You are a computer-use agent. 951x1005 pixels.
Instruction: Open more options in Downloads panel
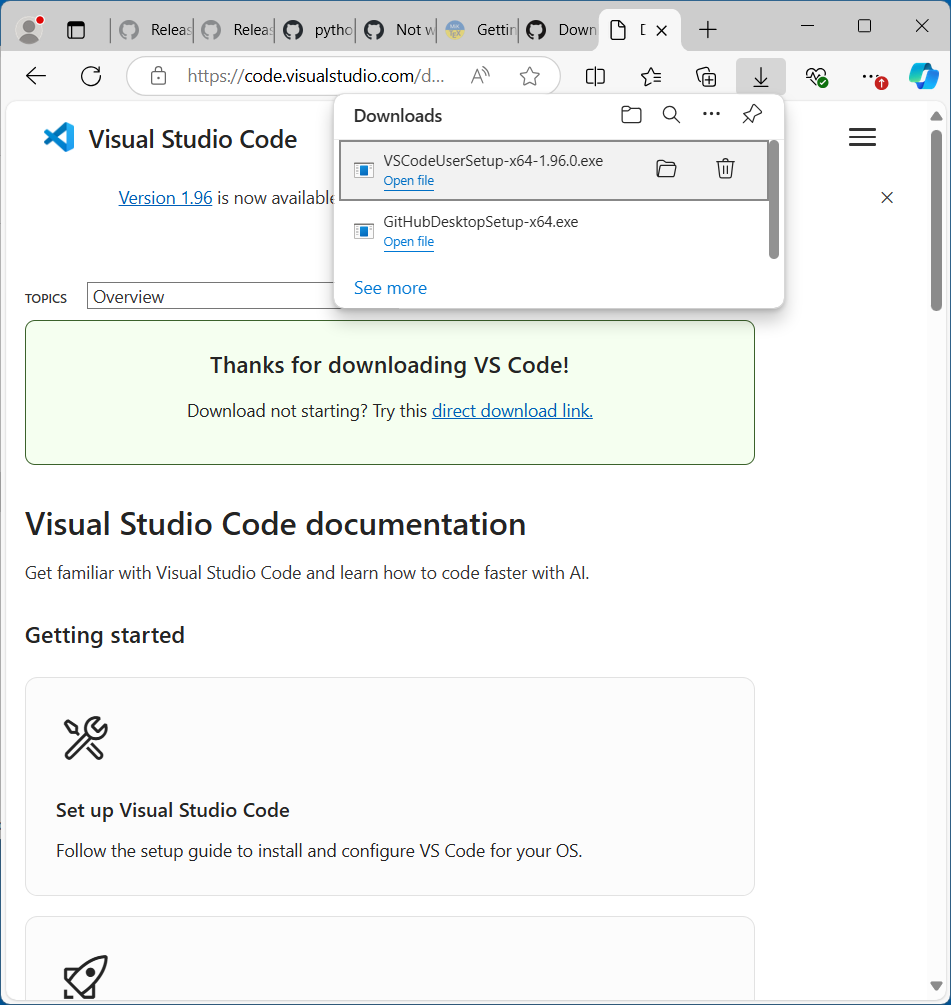[x=711, y=115]
